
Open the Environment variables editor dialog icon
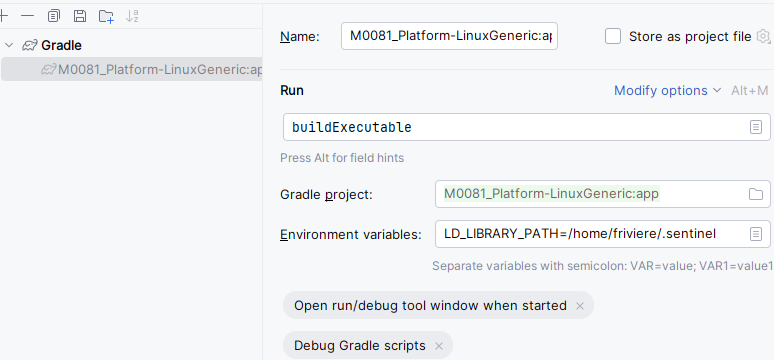point(756,234)
